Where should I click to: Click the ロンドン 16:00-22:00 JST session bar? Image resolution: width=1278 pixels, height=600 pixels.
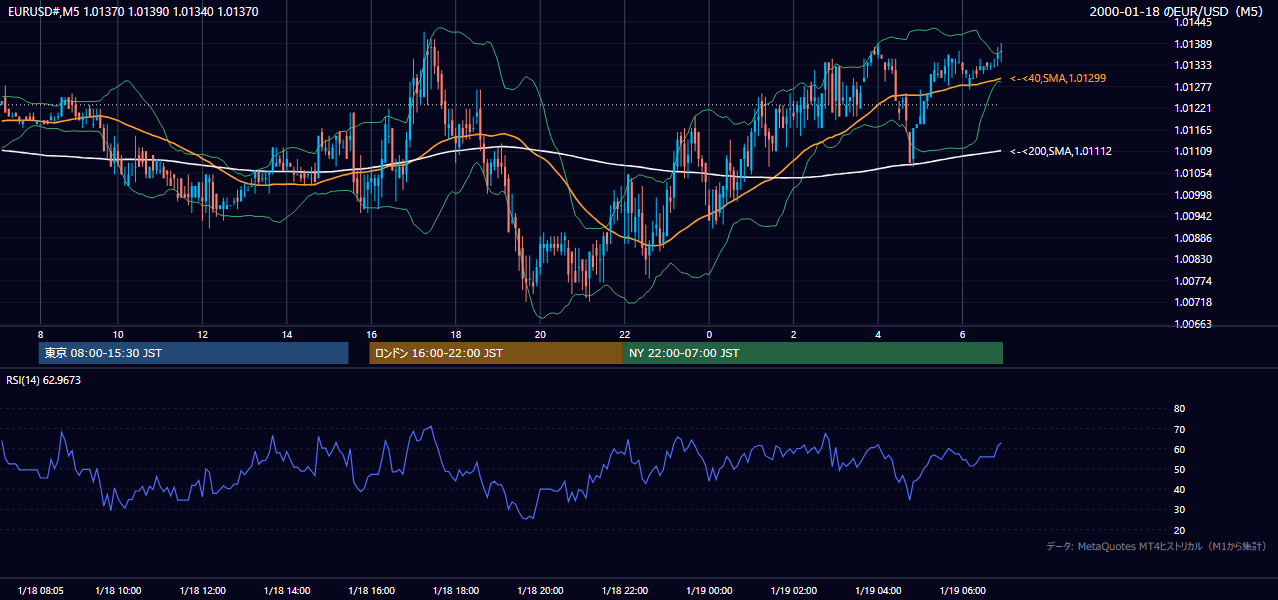point(496,353)
